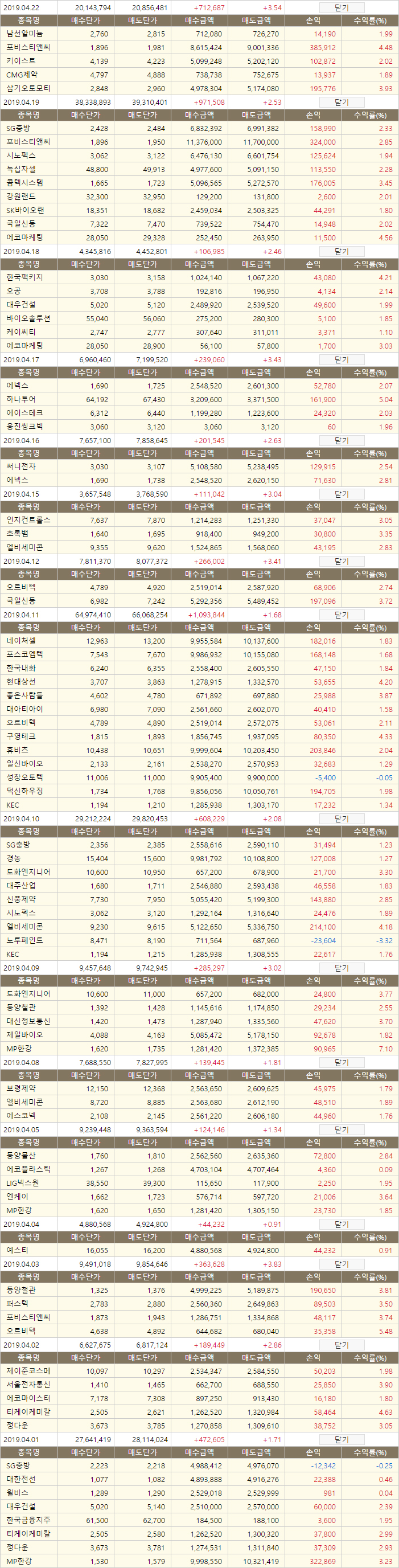Click 닫기 on the 2019.04.01 row
This screenshot has width=399, height=1568.
[x=342, y=1440]
